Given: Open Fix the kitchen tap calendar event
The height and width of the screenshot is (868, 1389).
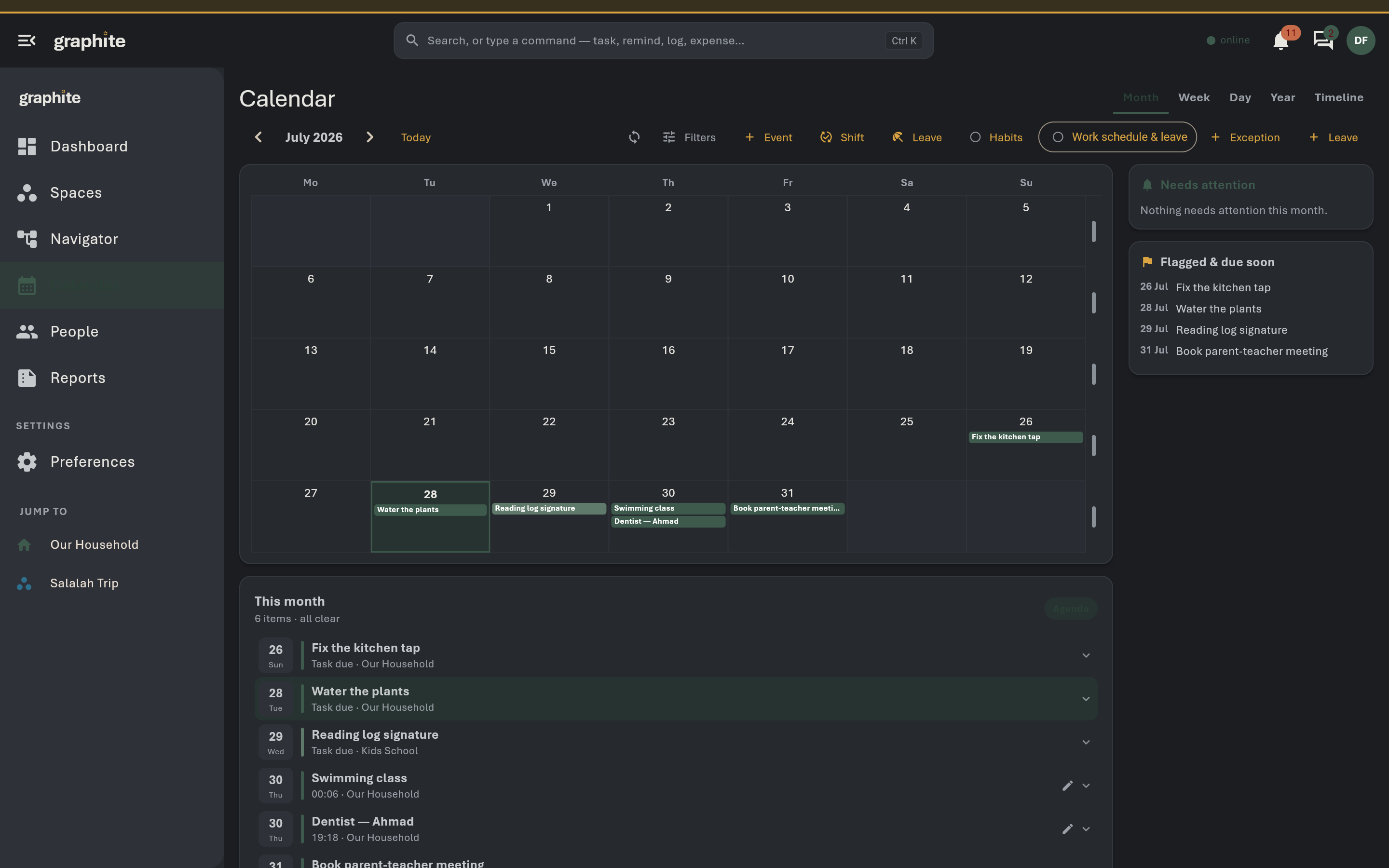Looking at the screenshot, I should coord(1025,437).
